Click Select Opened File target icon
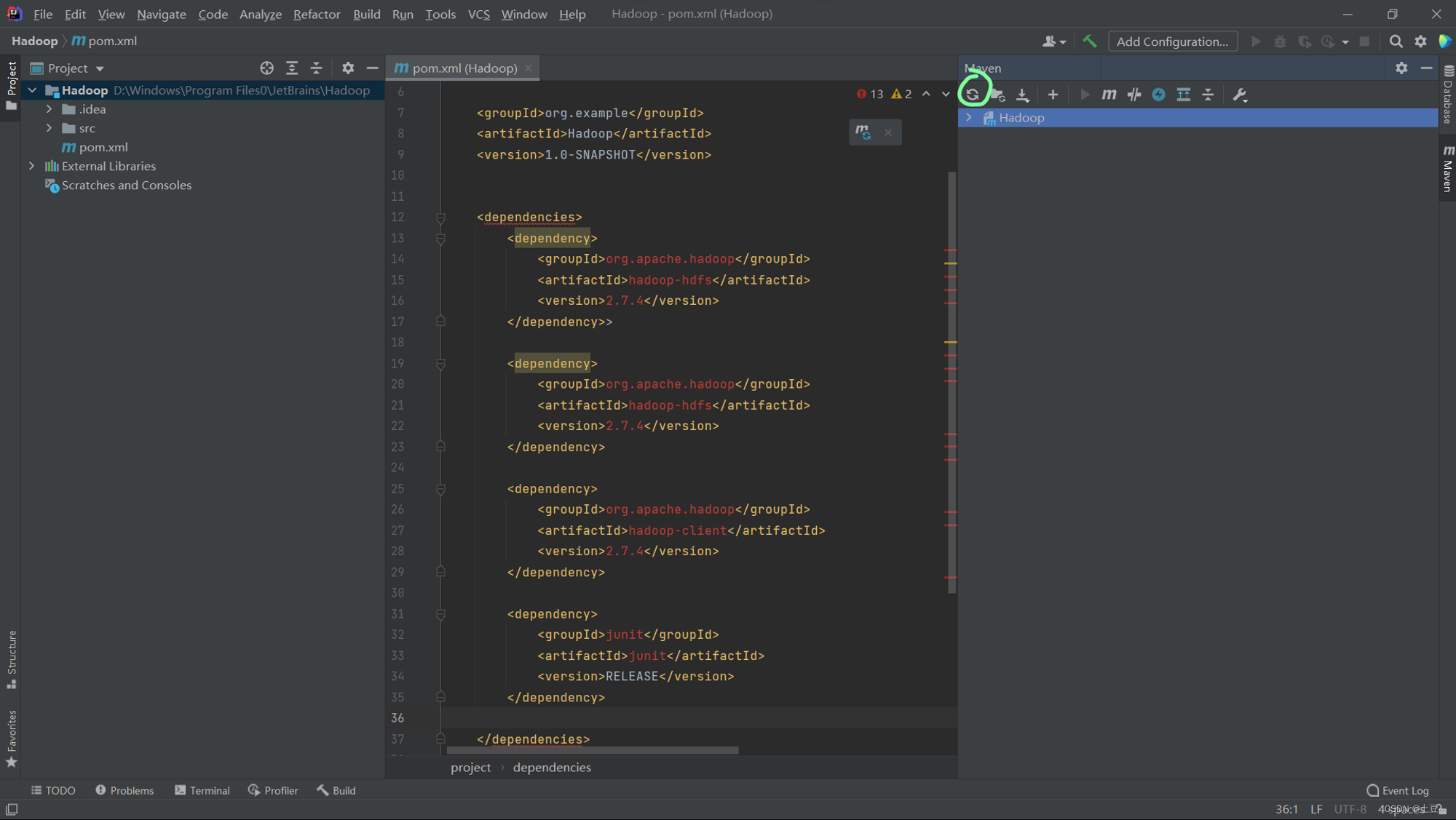This screenshot has width=1456, height=820. tap(266, 68)
